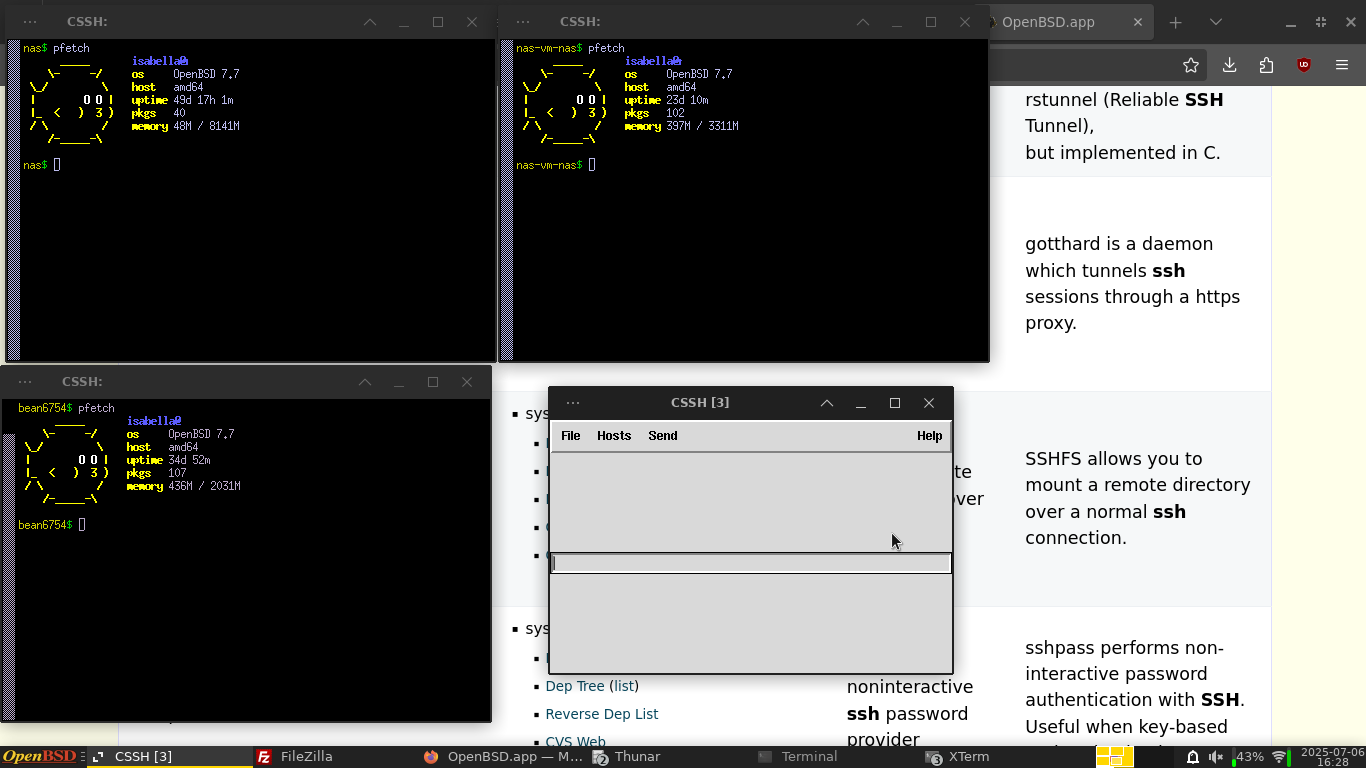
Task: Focus the CSSH [3] command input field
Action: (751, 564)
